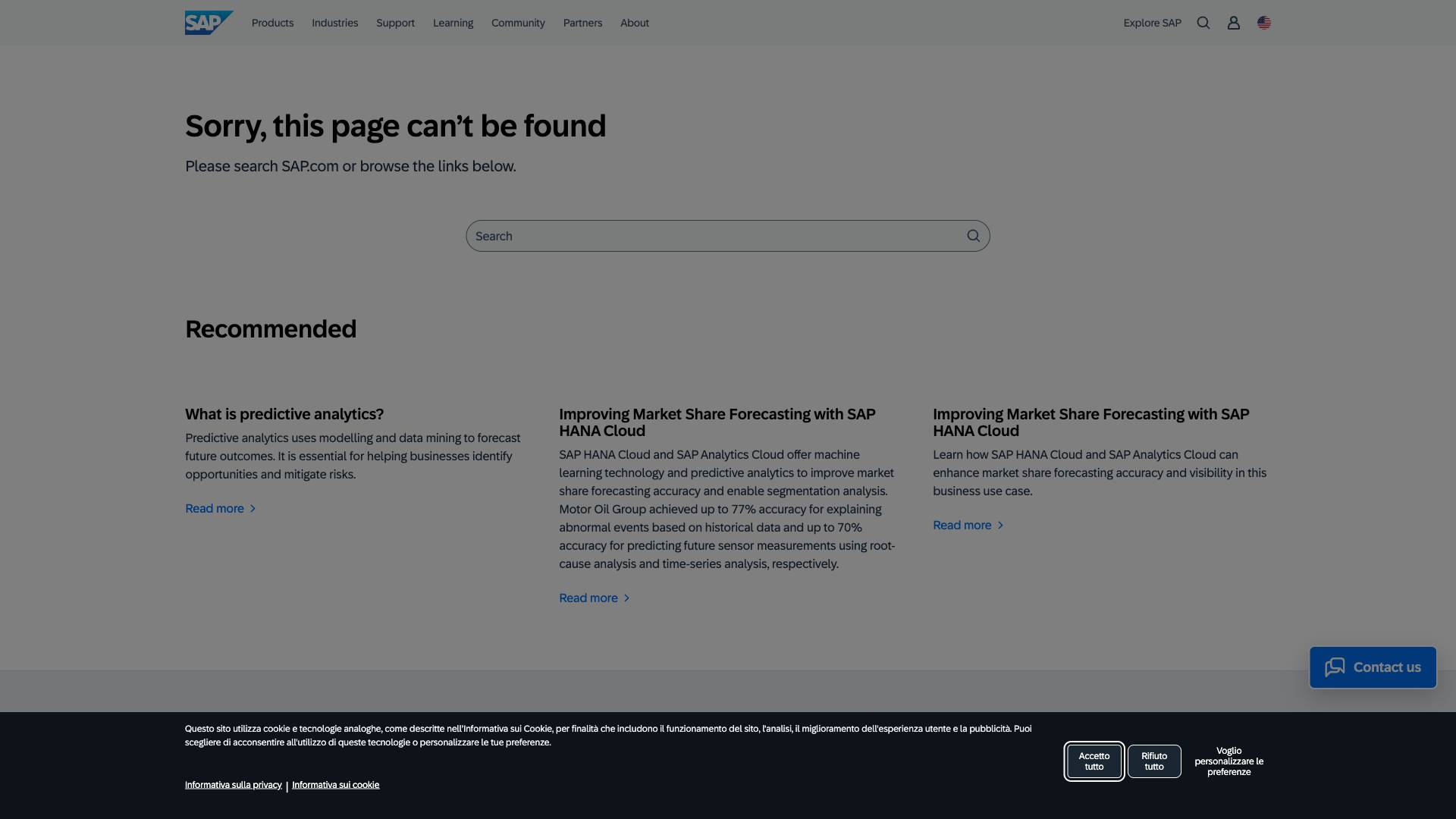Click the Explore SAP link
This screenshot has width=1456, height=819.
(x=1152, y=23)
